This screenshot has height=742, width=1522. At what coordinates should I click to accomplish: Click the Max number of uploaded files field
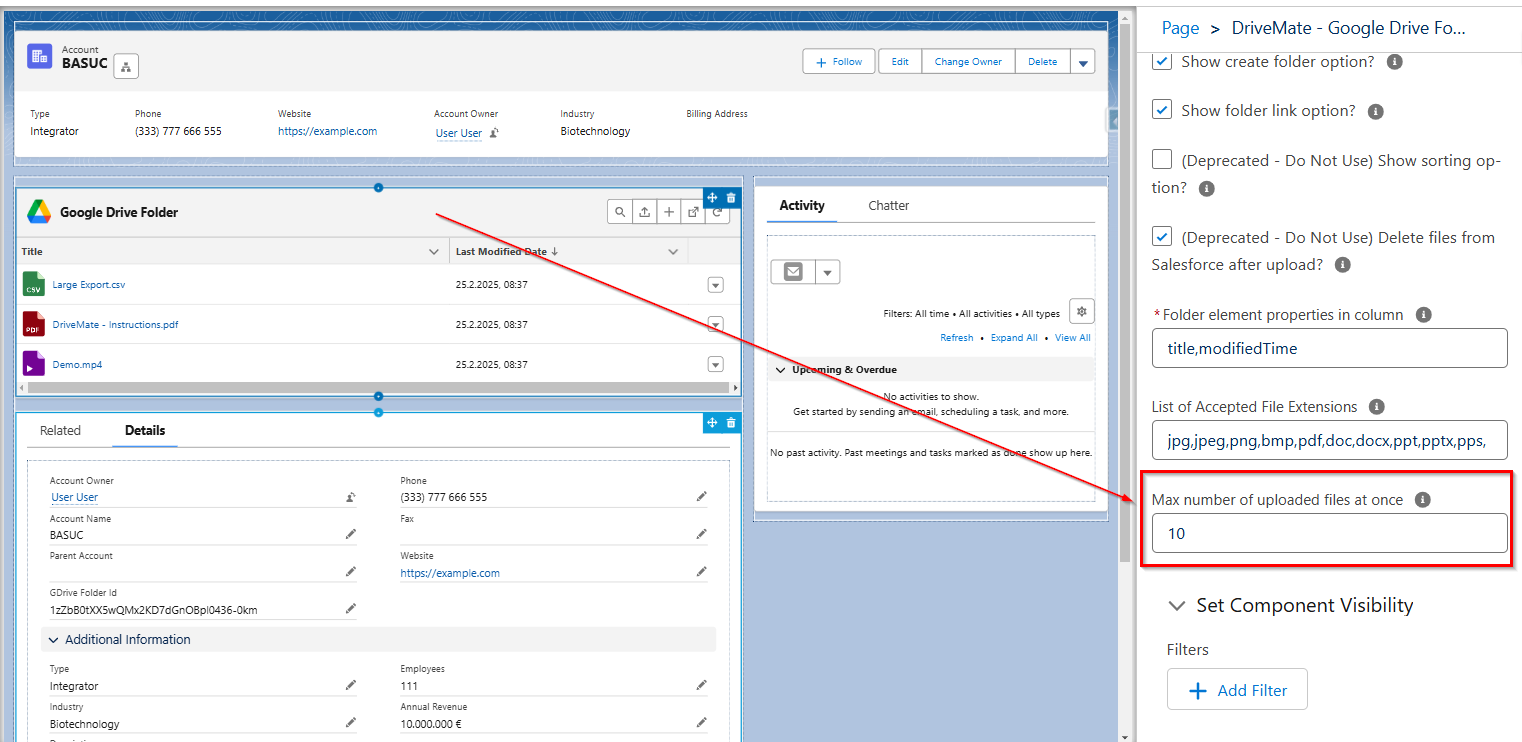(x=1329, y=533)
